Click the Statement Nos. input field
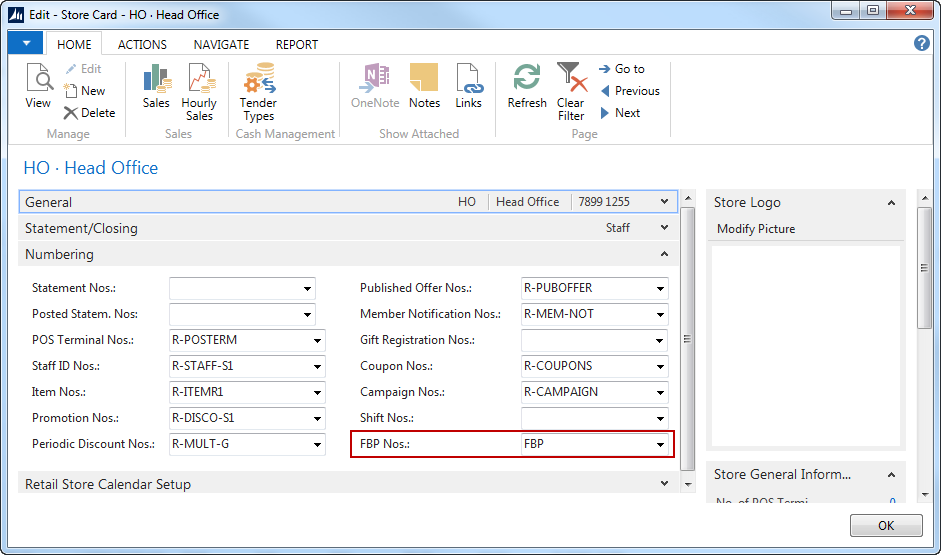 [x=235, y=288]
